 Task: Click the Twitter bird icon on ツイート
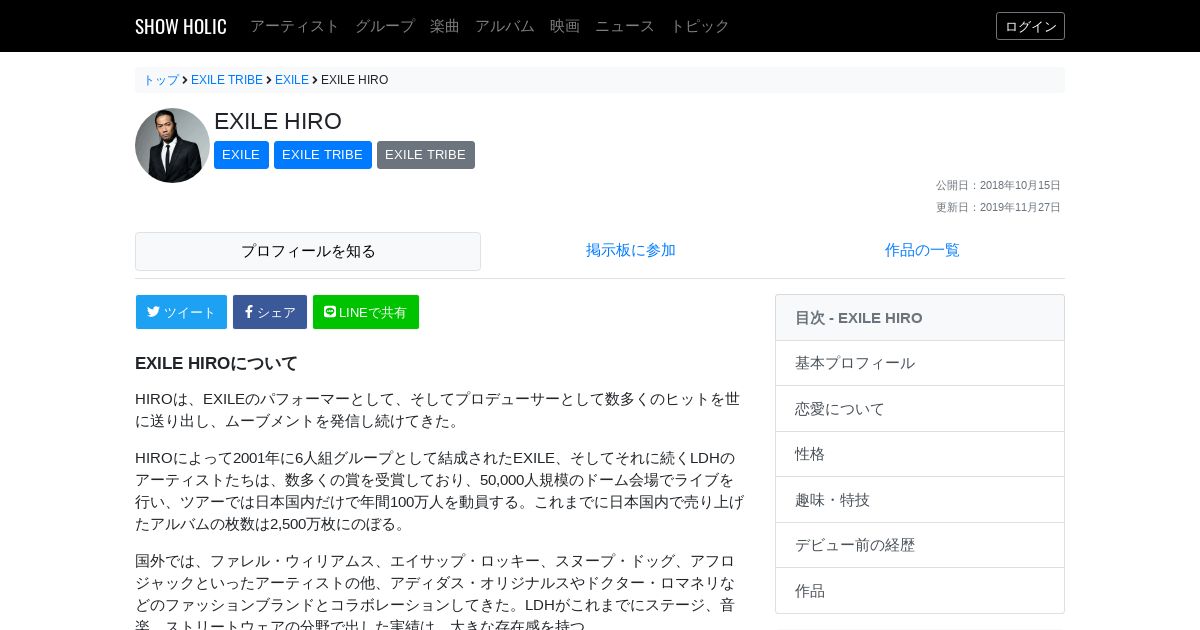153,311
